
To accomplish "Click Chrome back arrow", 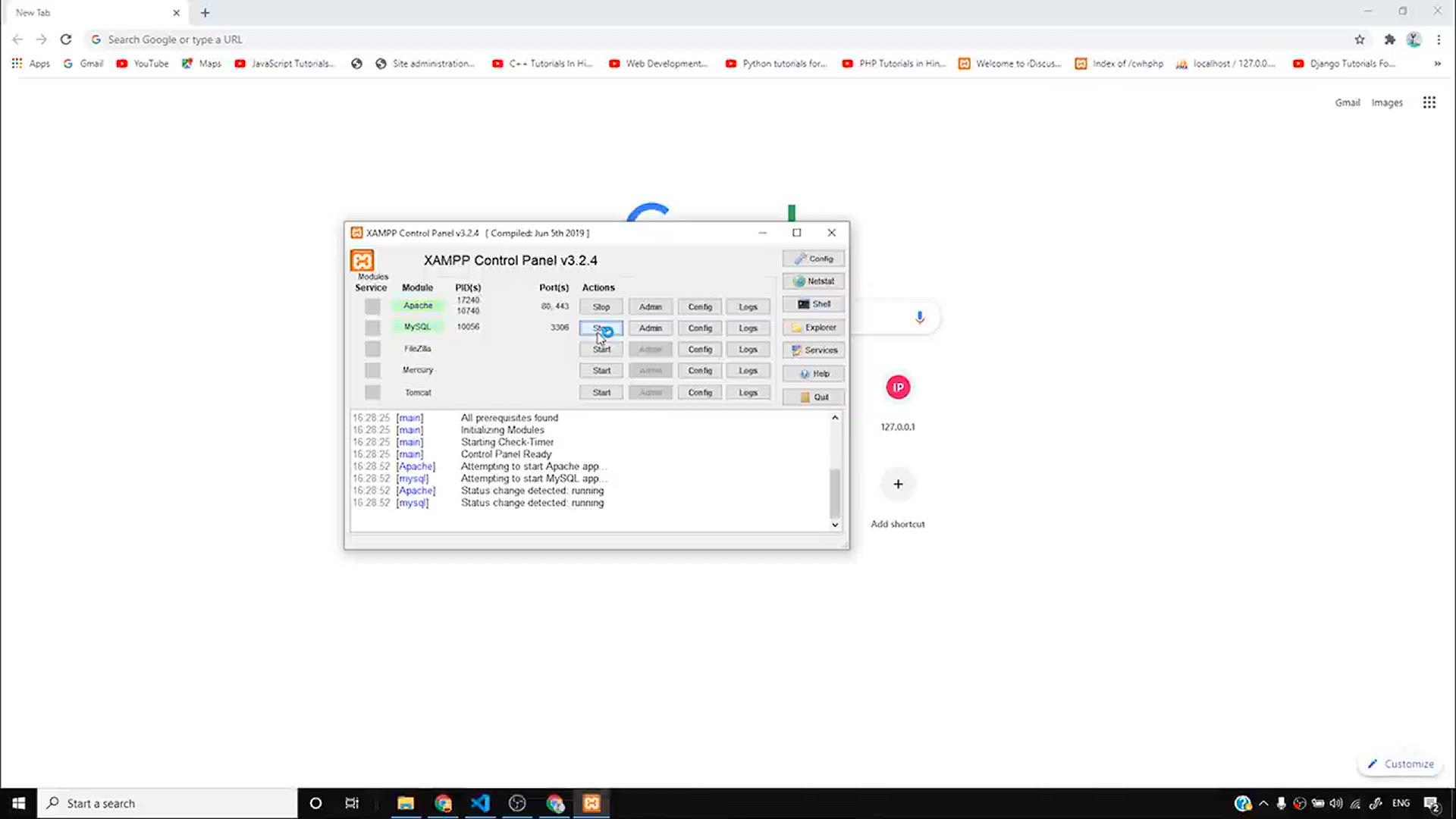I will 17,39.
